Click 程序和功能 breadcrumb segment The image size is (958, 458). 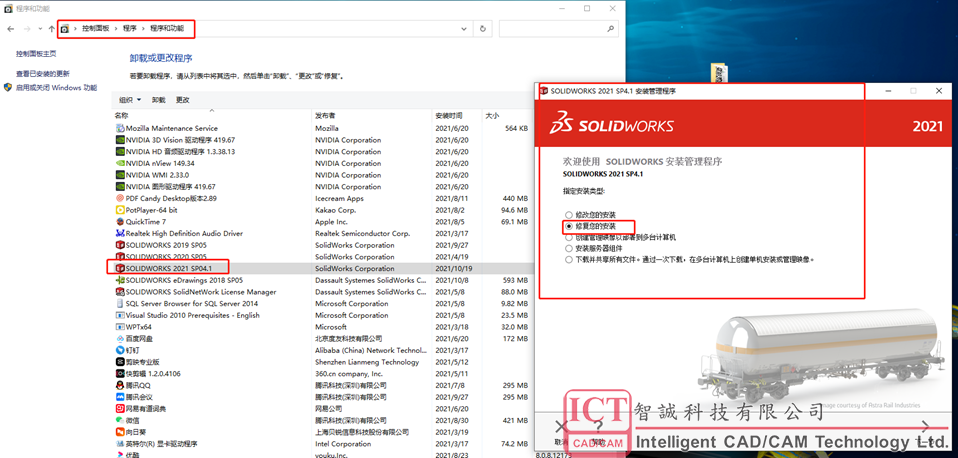(x=167, y=29)
